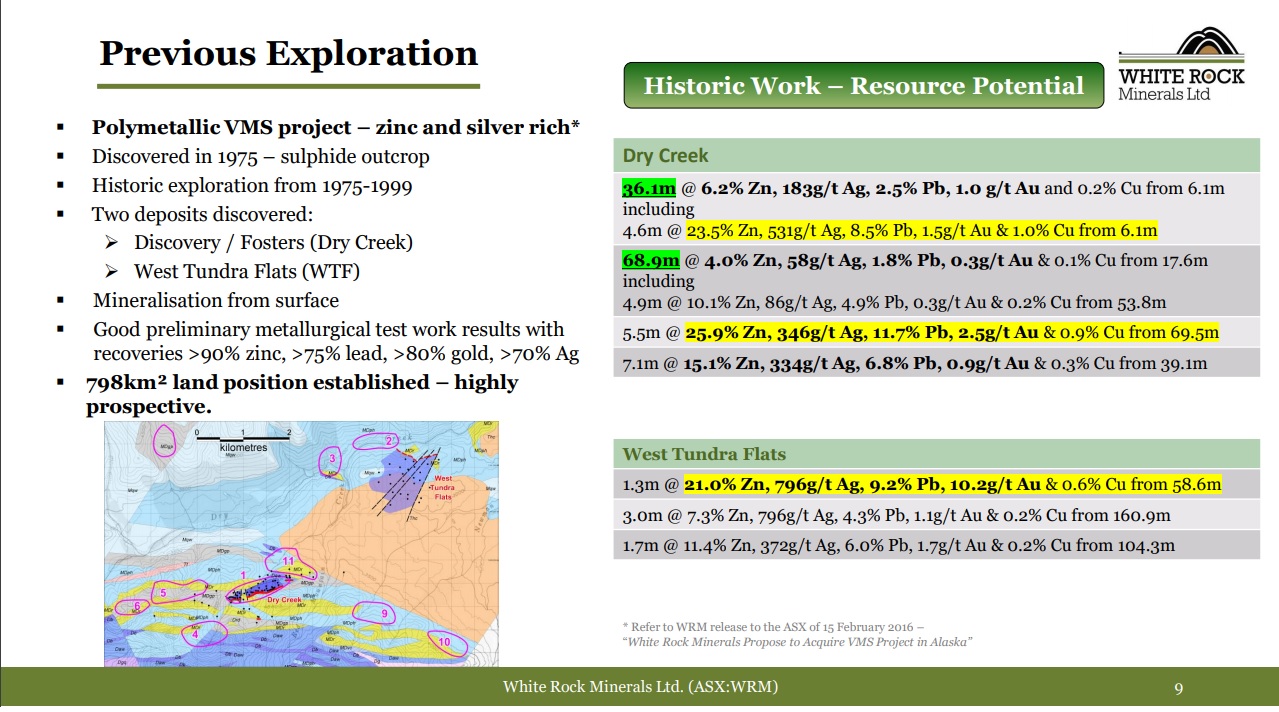Click the kilometres scale bar on the map
This screenshot has width=1279, height=712.
point(243,439)
